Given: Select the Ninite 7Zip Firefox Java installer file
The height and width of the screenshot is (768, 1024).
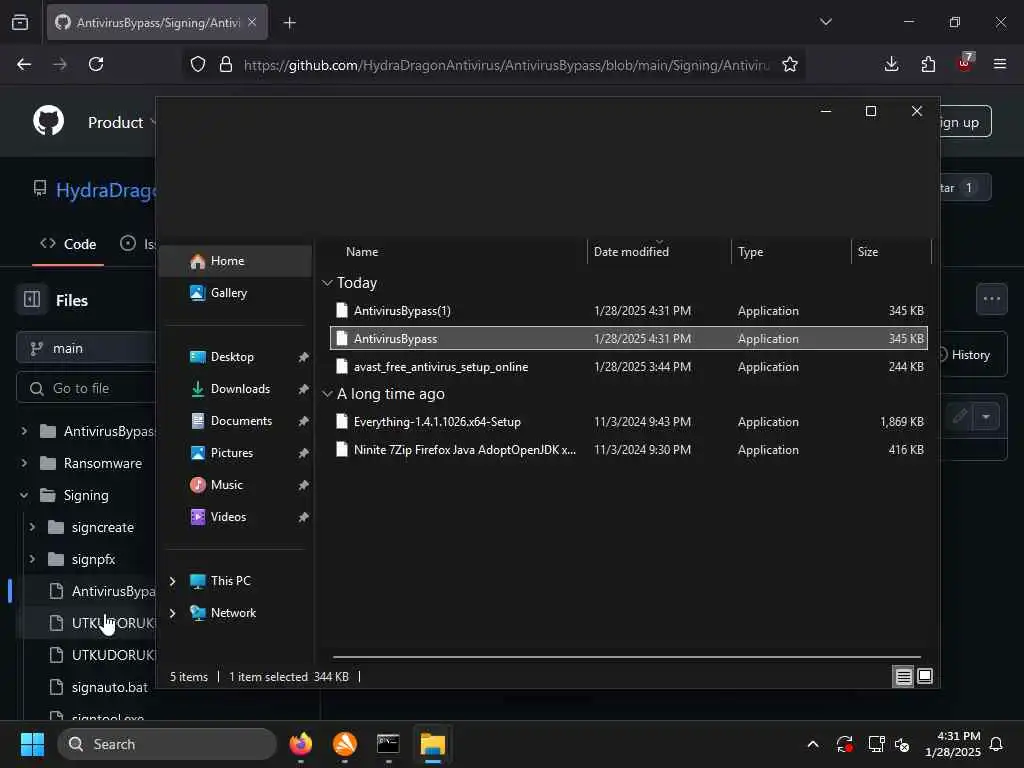Looking at the screenshot, I should point(629,450).
